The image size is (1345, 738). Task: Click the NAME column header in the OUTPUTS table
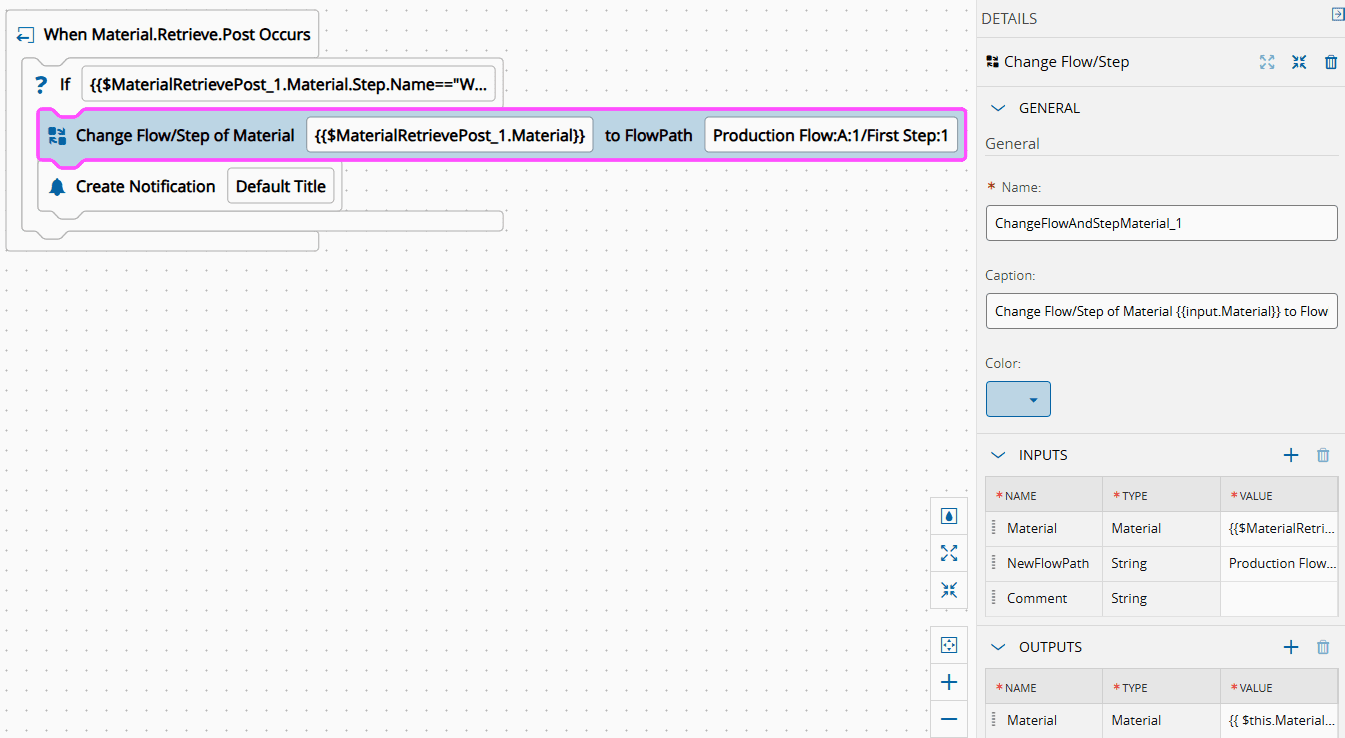point(1045,687)
